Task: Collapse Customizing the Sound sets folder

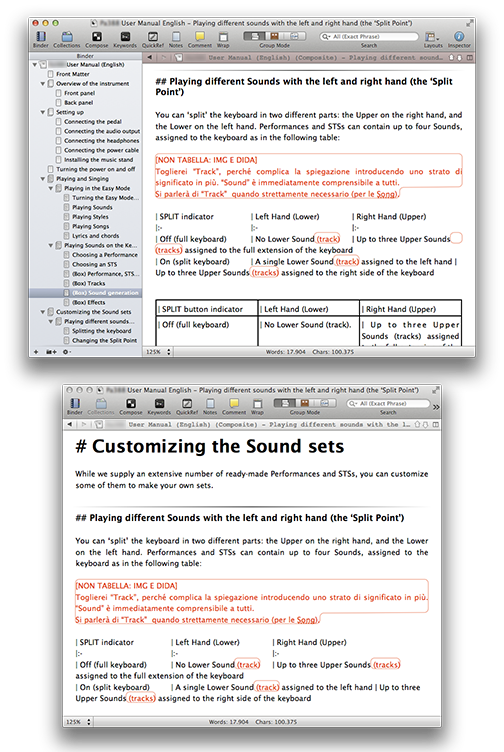Action: [43, 312]
